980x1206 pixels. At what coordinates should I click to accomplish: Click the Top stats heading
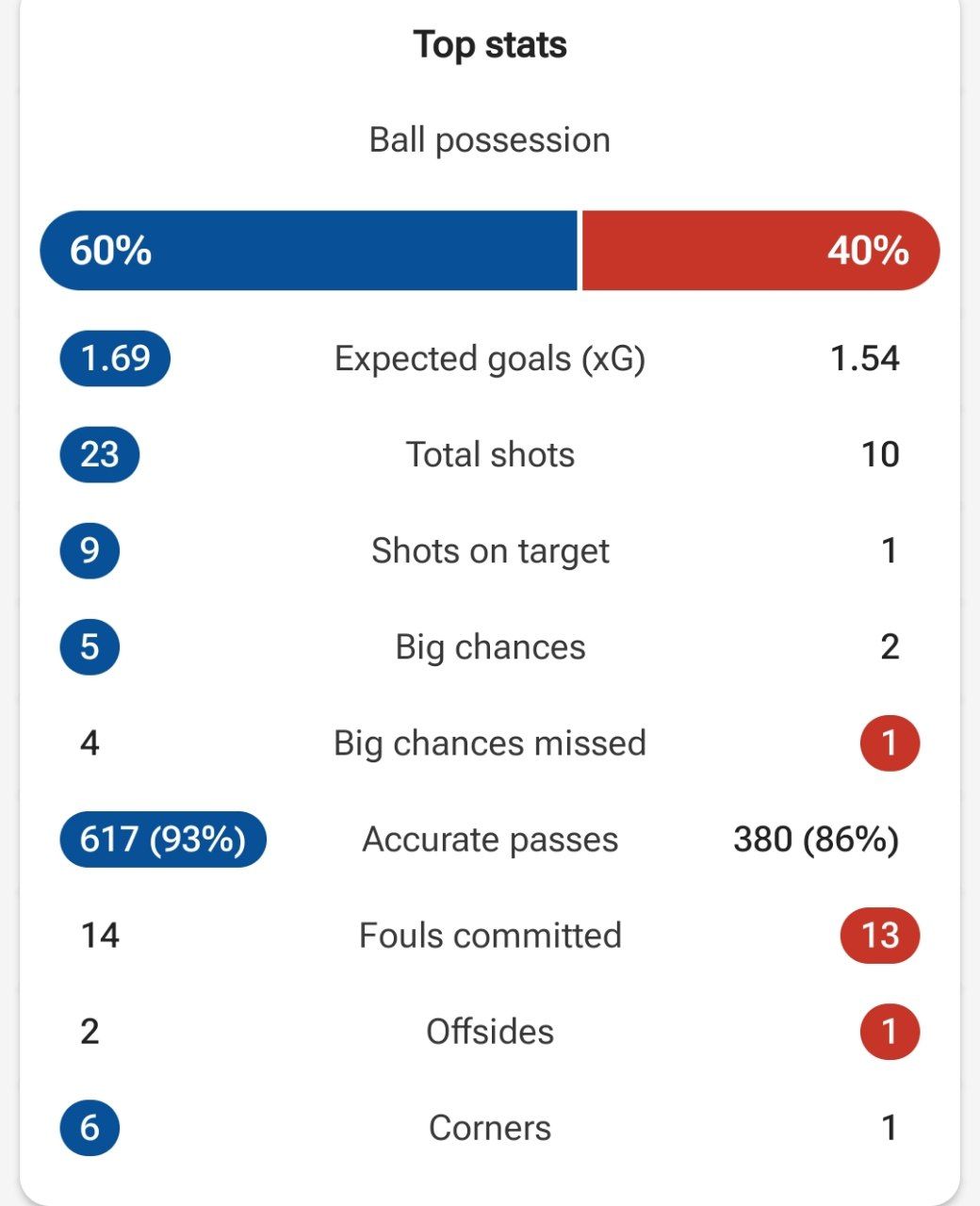[490, 45]
